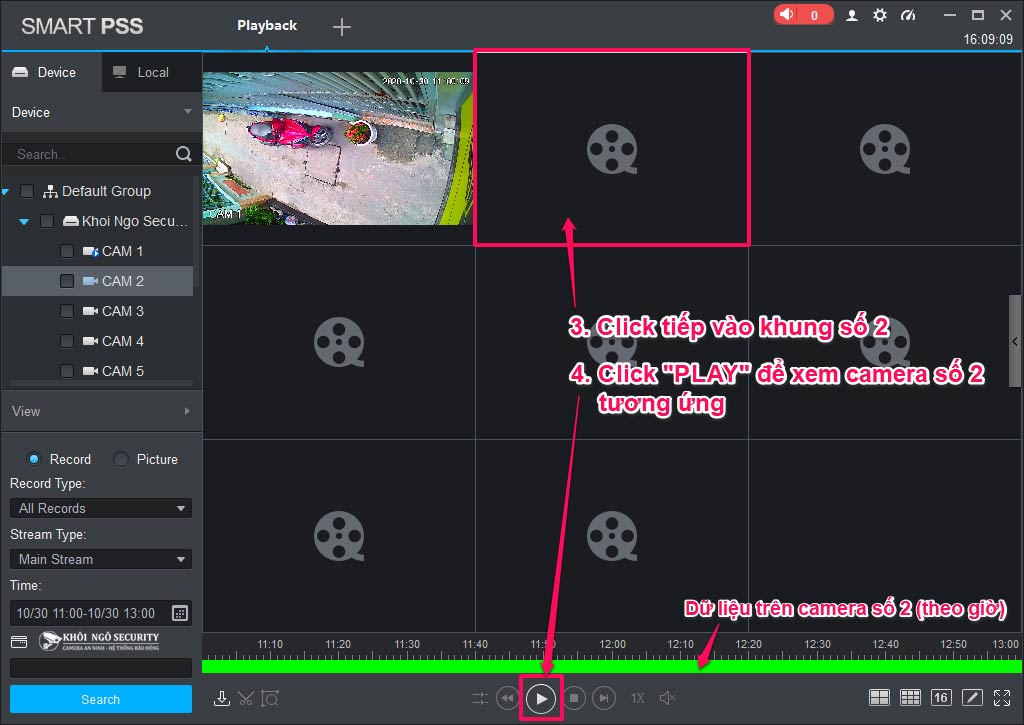
Task: Stop playback with the Stop button
Action: click(574, 698)
